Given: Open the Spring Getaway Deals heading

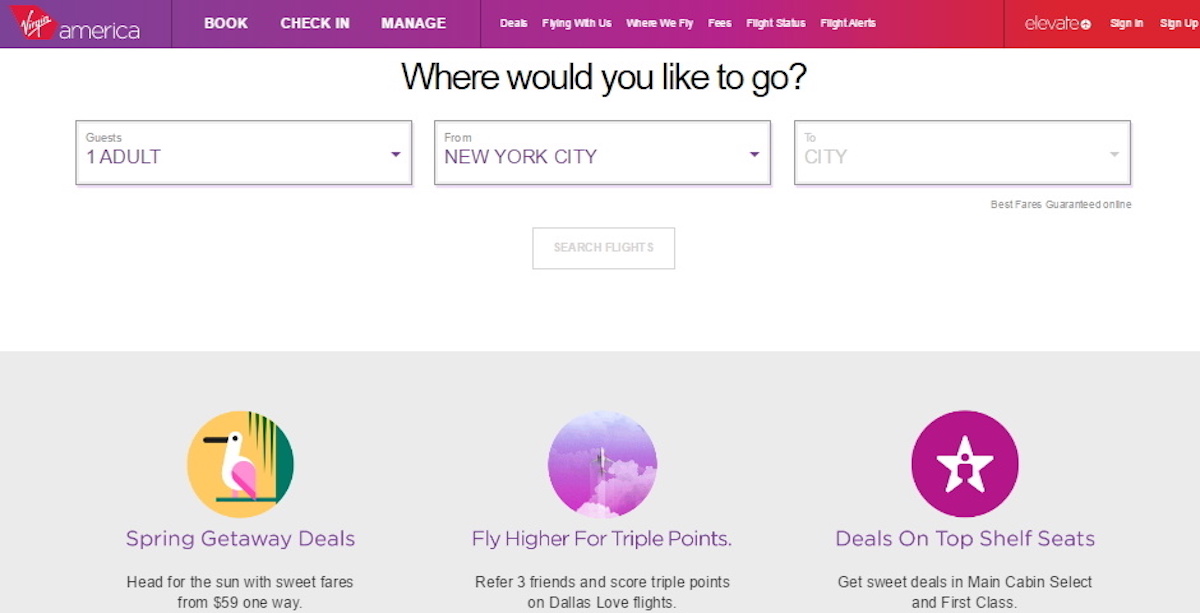Looking at the screenshot, I should point(240,538).
